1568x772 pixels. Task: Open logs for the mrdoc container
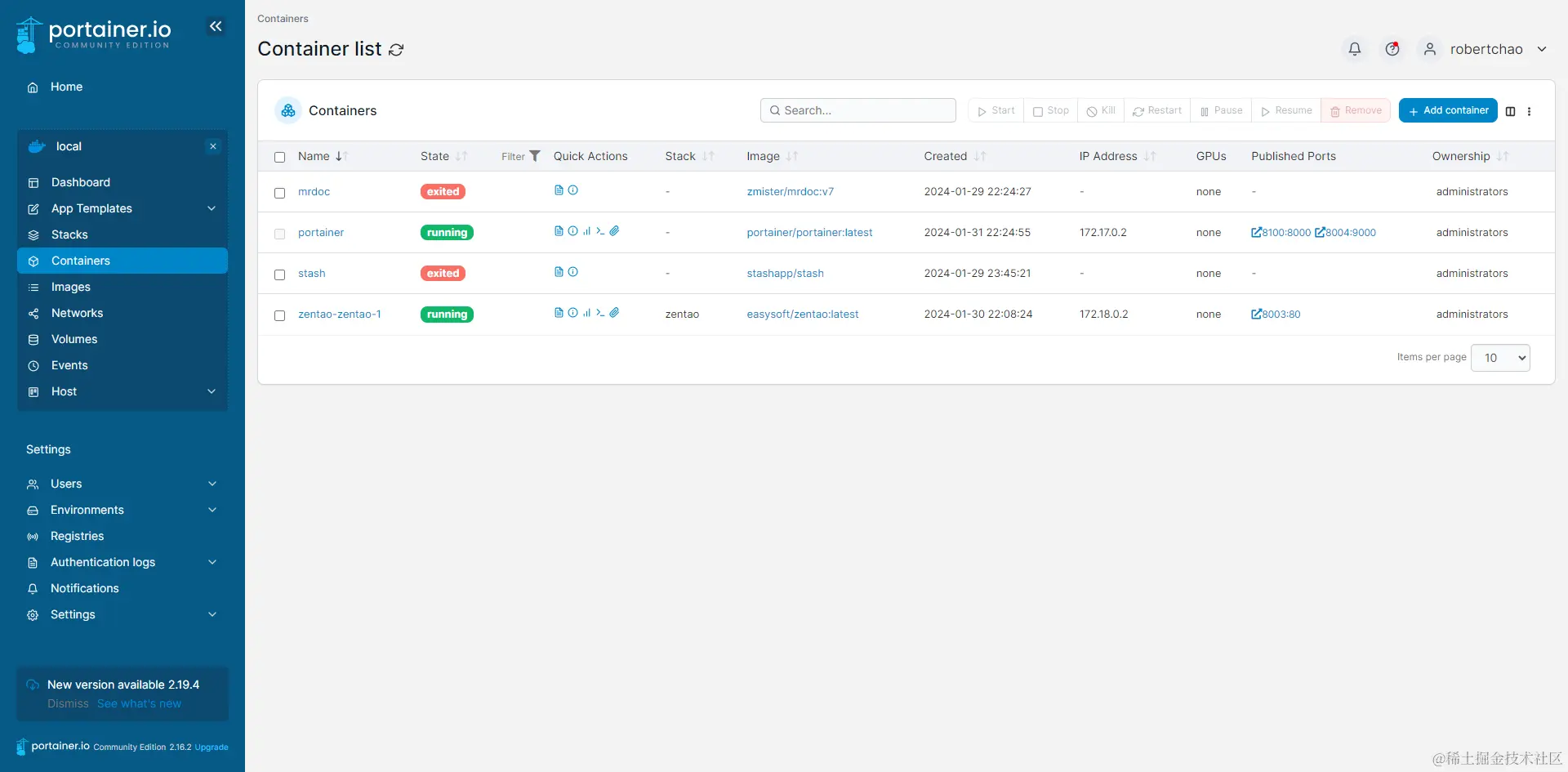click(559, 190)
